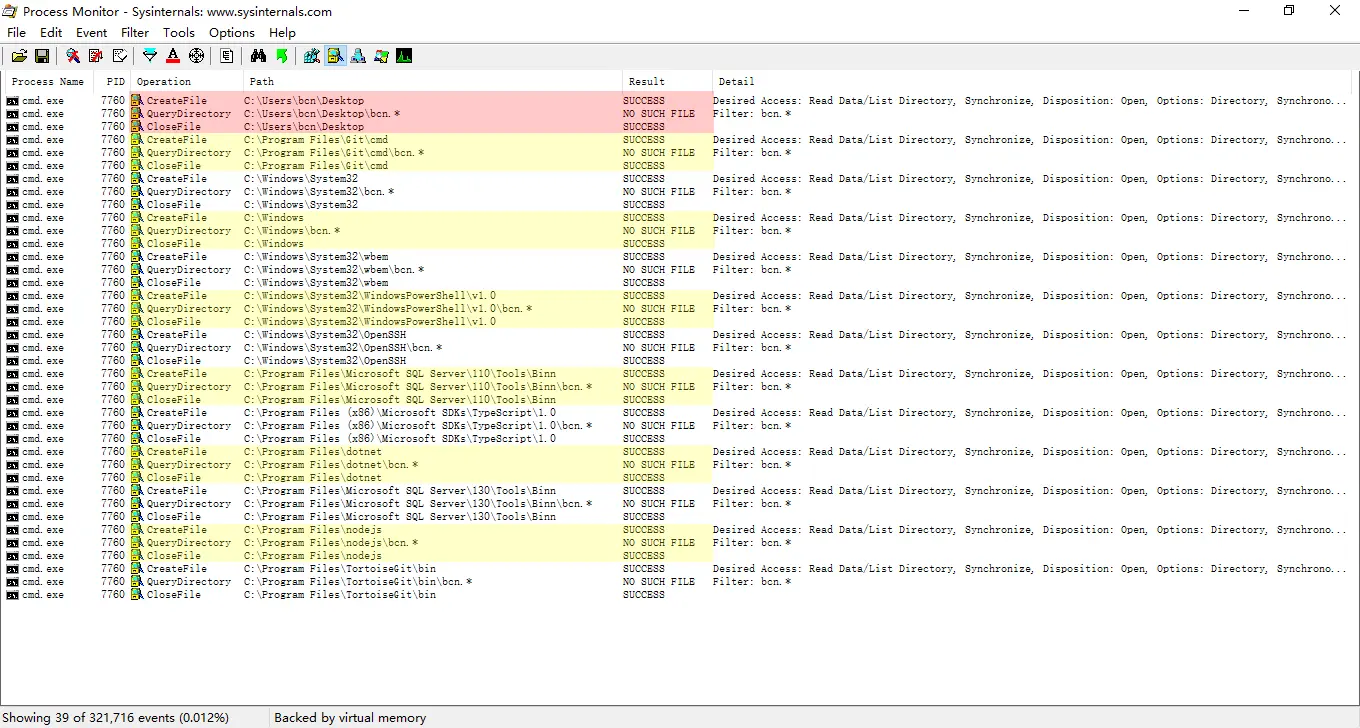Select path C:\Program Files\Git\cmd\bcn.*
This screenshot has height=728, width=1360.
334,153
